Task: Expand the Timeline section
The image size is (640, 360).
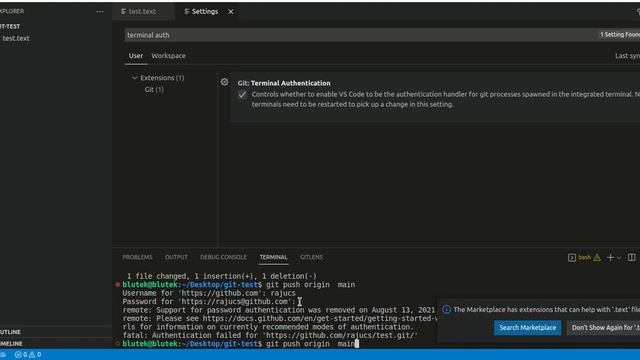Action: (x=56, y=344)
